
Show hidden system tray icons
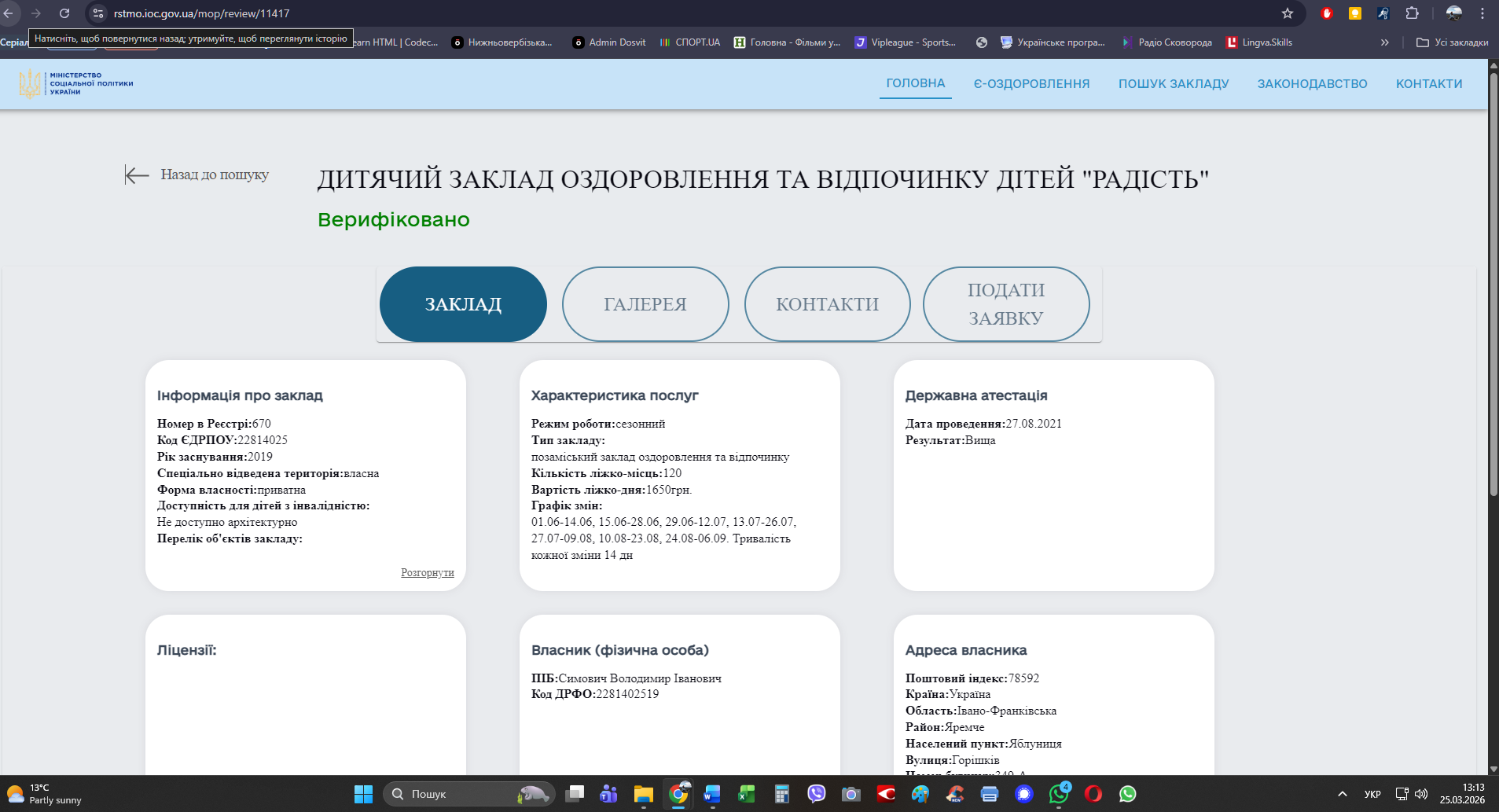1343,794
